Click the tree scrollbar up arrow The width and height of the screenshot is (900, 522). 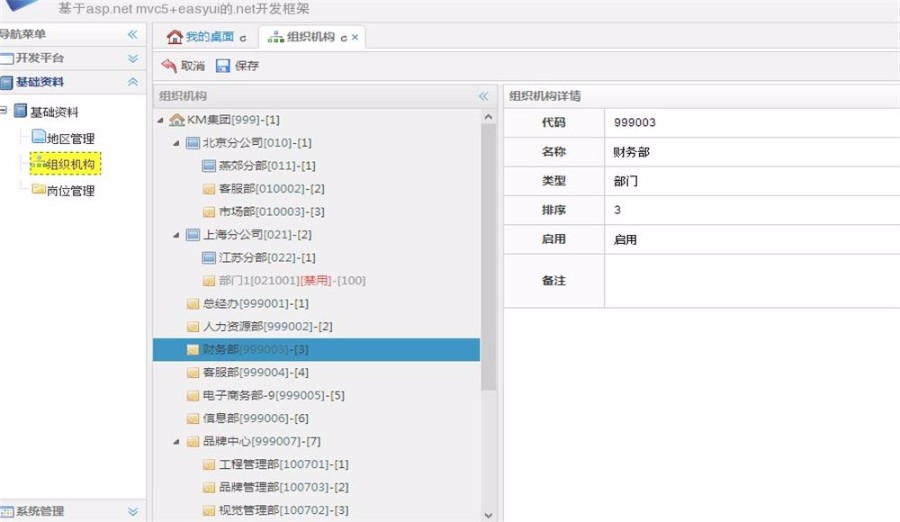pos(488,117)
